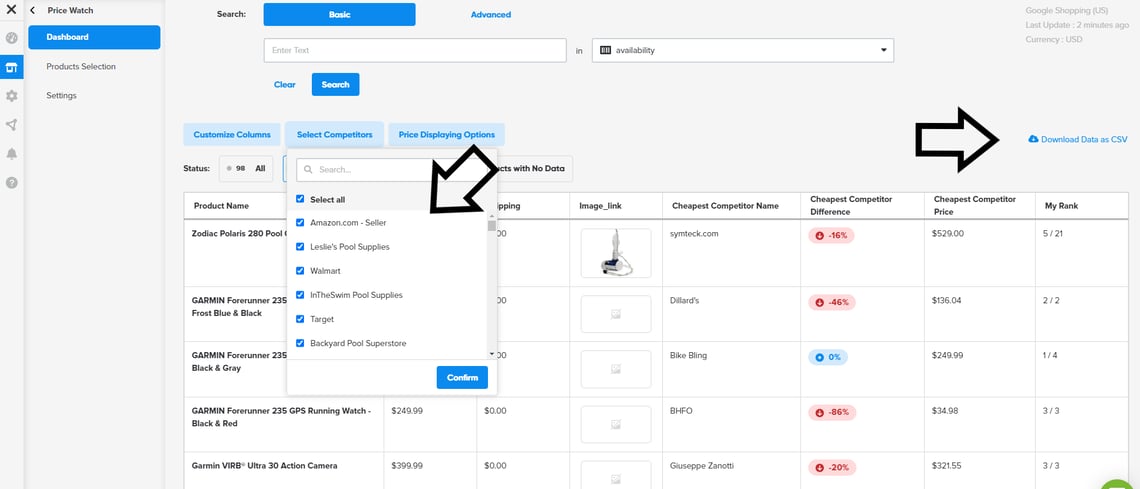1140x489 pixels.
Task: Filter status by All (98)
Action: pos(247,168)
